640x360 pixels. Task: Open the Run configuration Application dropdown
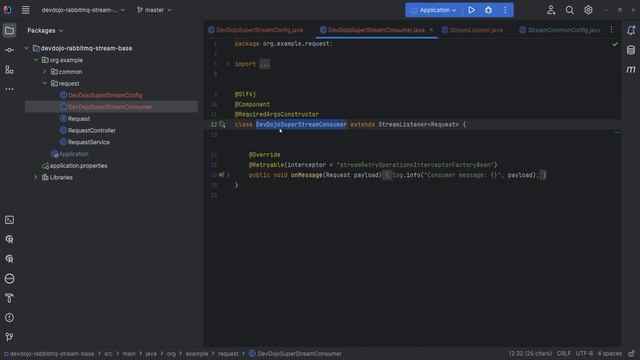pos(434,10)
